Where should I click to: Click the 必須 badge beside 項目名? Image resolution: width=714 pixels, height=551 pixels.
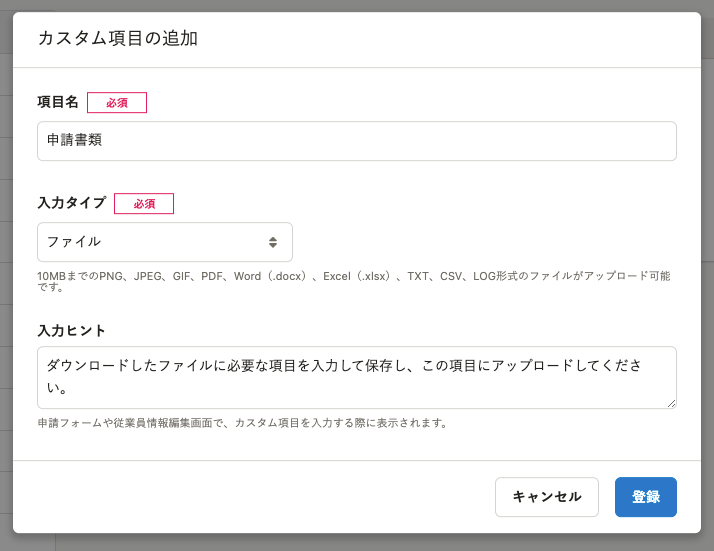[x=117, y=102]
